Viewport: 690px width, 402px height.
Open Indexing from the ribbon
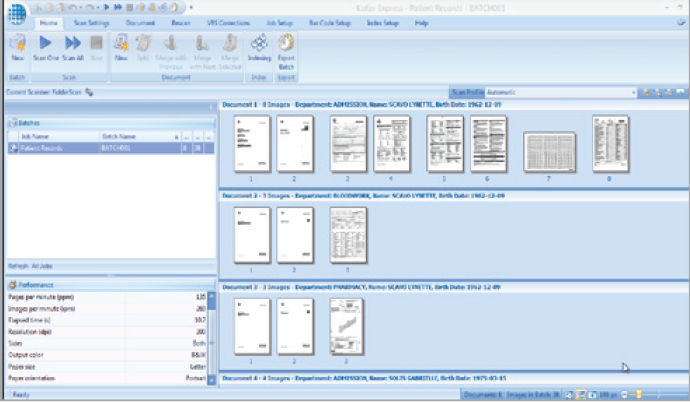[259, 47]
